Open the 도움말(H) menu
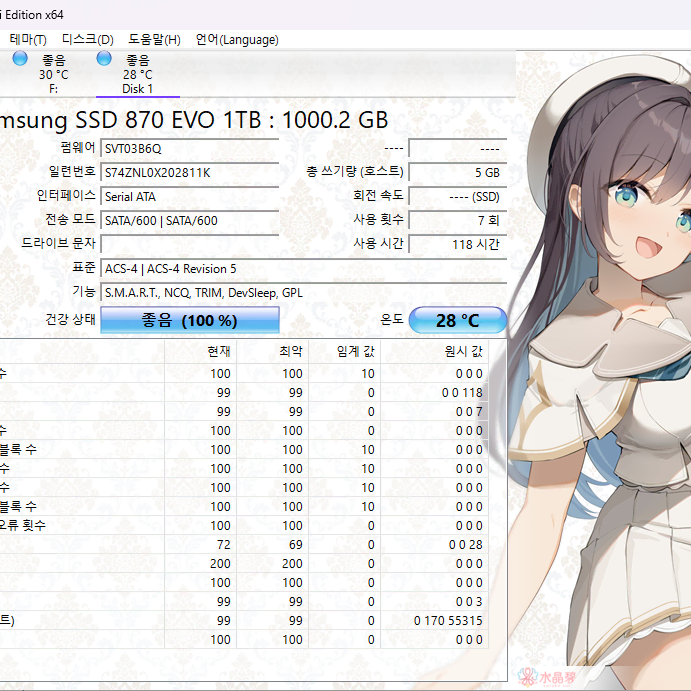 pos(154,40)
